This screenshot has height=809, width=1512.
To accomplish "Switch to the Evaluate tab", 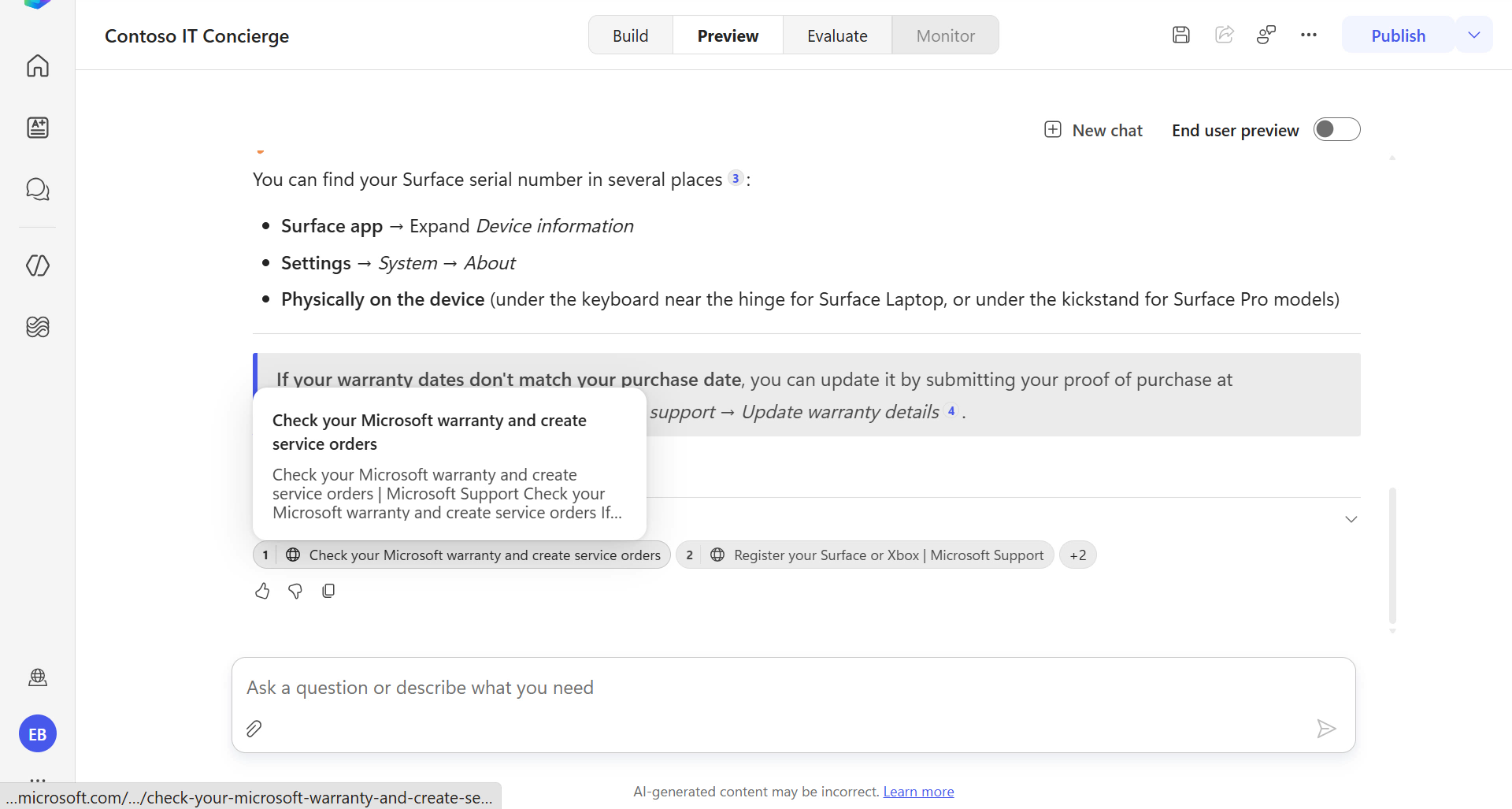I will [837, 35].
